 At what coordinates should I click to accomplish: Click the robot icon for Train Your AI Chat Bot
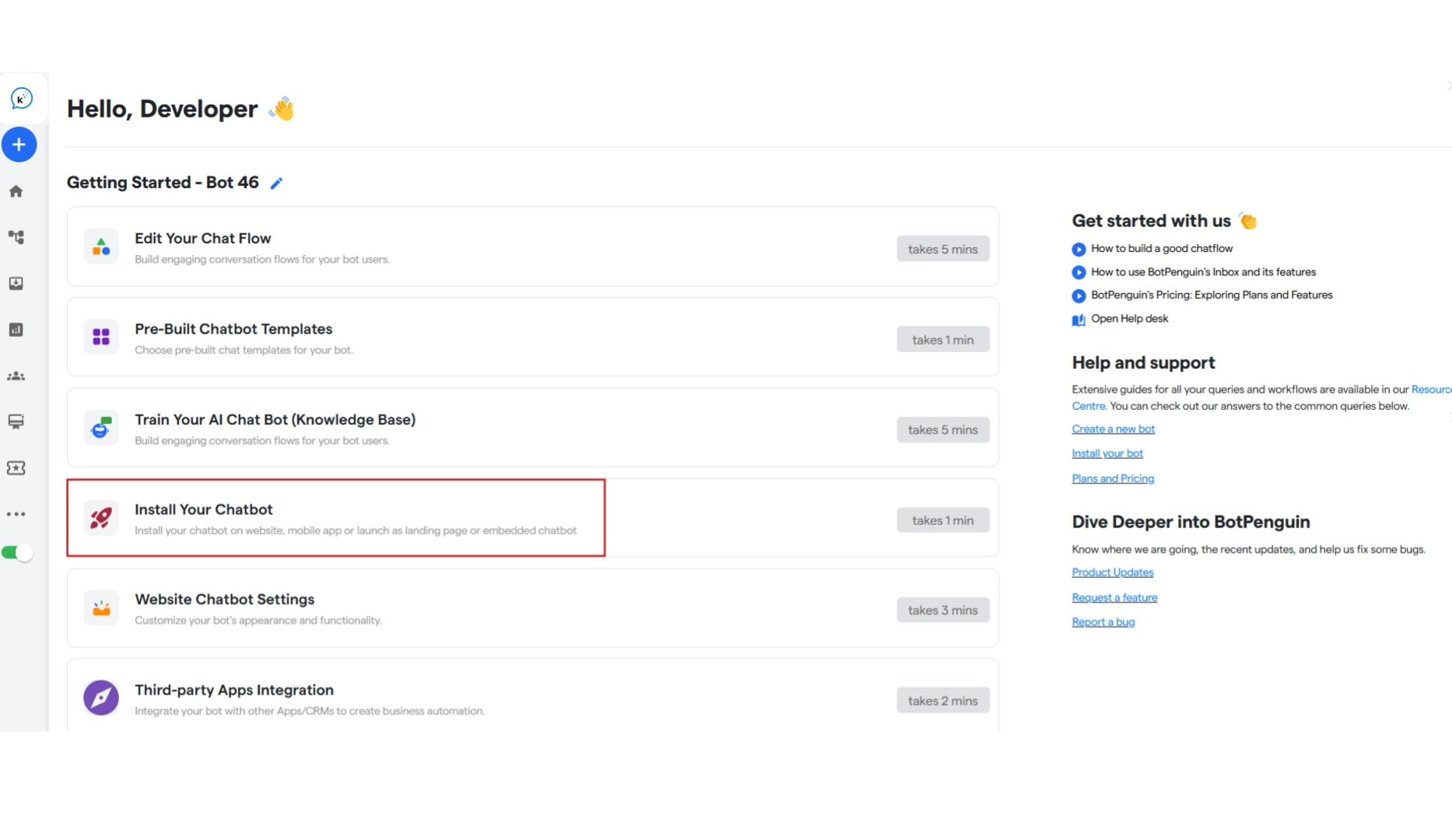coord(101,427)
